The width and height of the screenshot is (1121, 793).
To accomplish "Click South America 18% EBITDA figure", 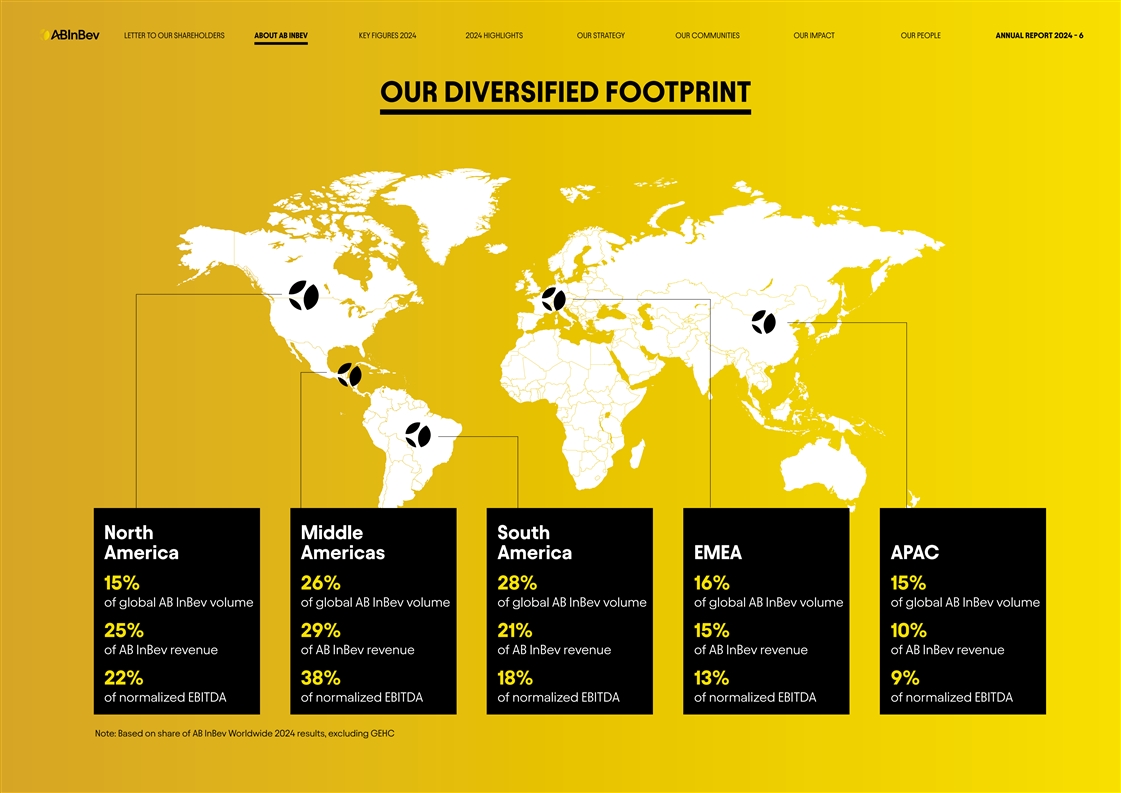I will point(515,678).
